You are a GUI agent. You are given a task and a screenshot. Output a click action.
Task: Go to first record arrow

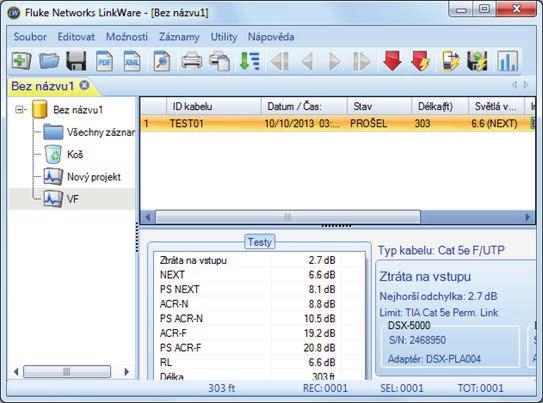tap(279, 62)
